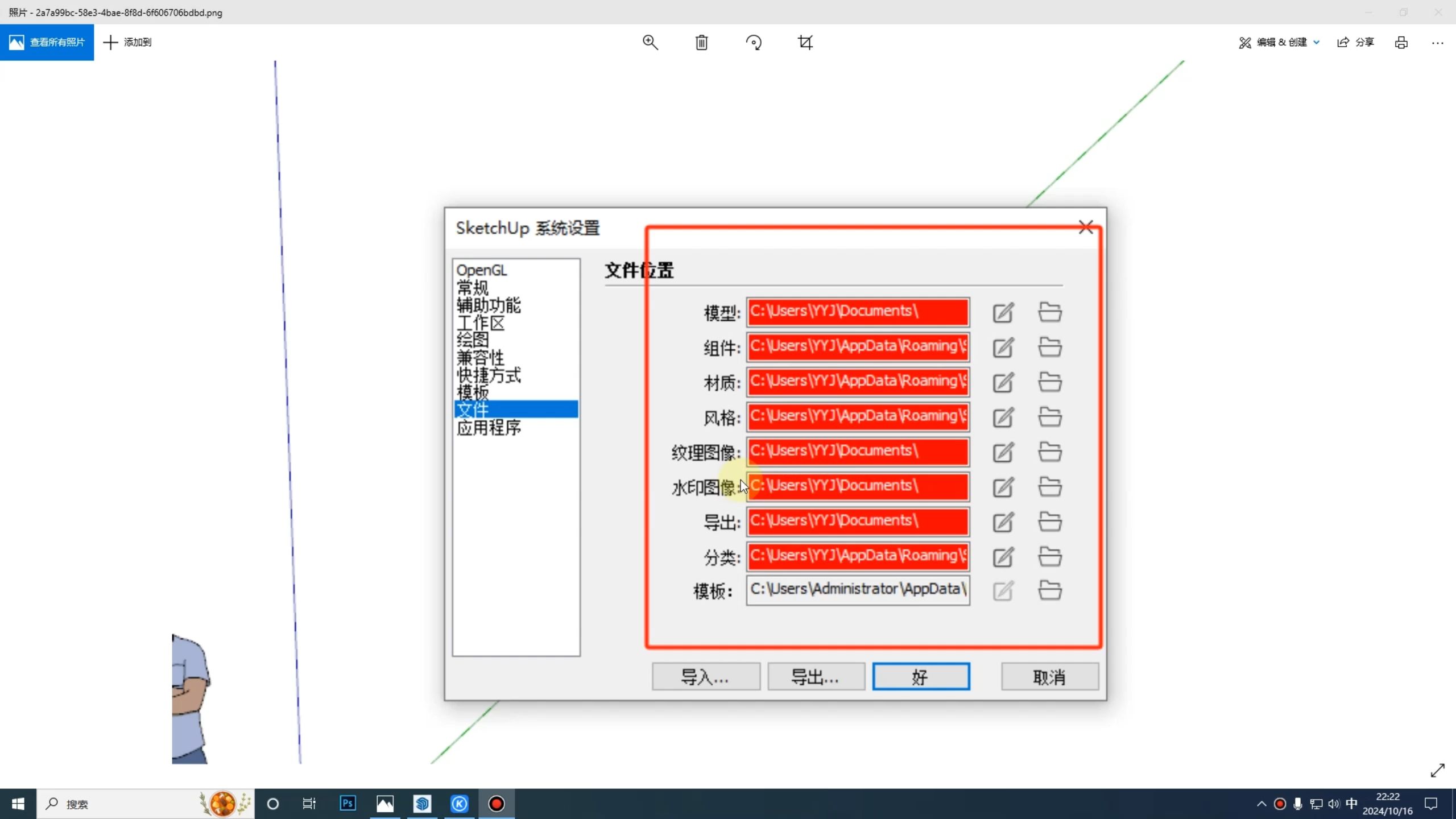Select the 应用程序 settings category
Screen dimensions: 1456x819
click(489, 428)
